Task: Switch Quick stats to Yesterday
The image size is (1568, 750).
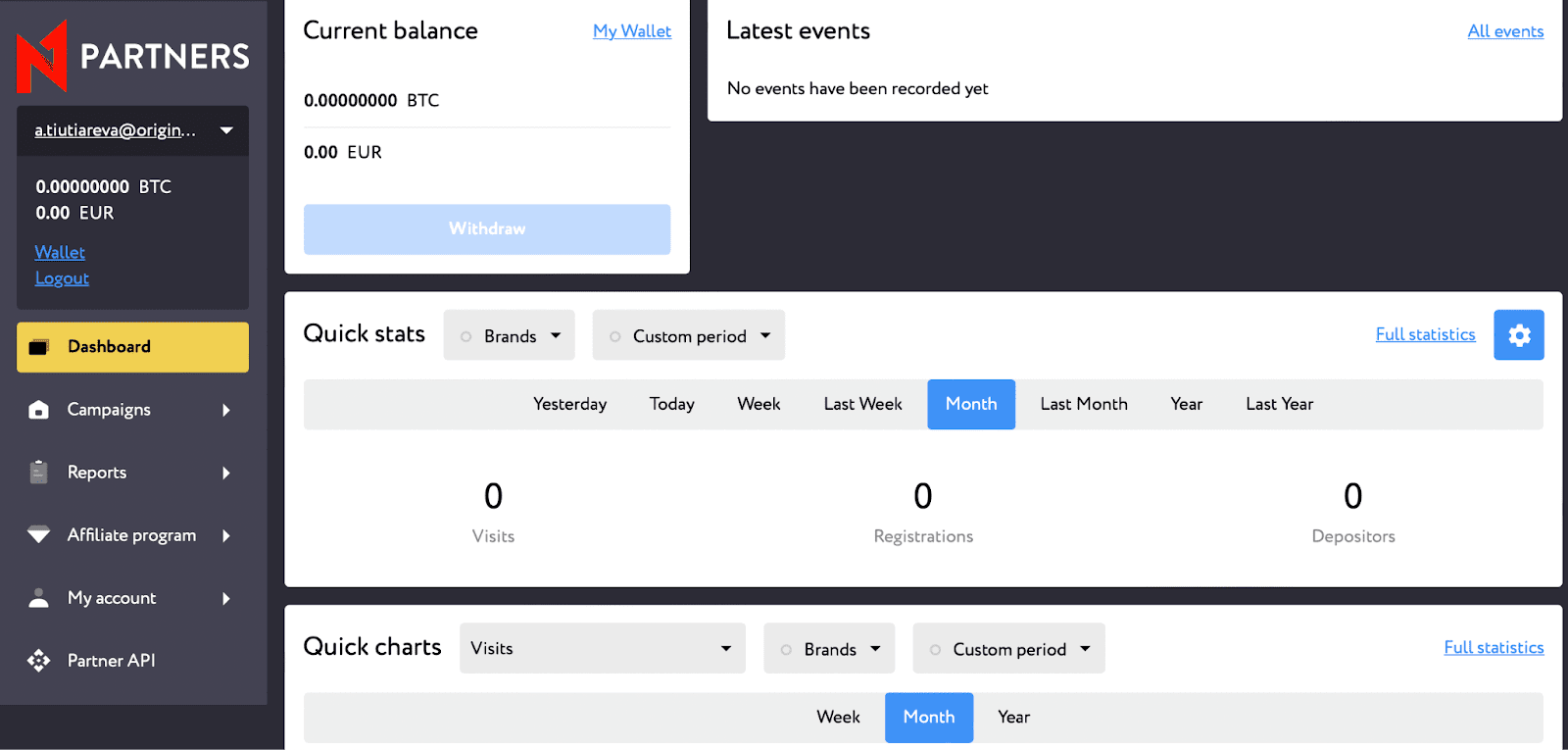Action: [569, 404]
